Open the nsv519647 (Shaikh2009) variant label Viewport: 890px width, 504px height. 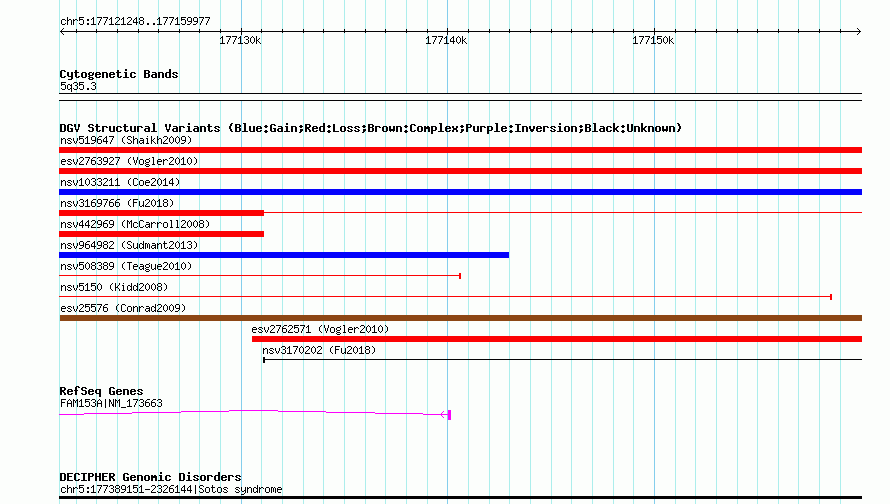pos(126,140)
